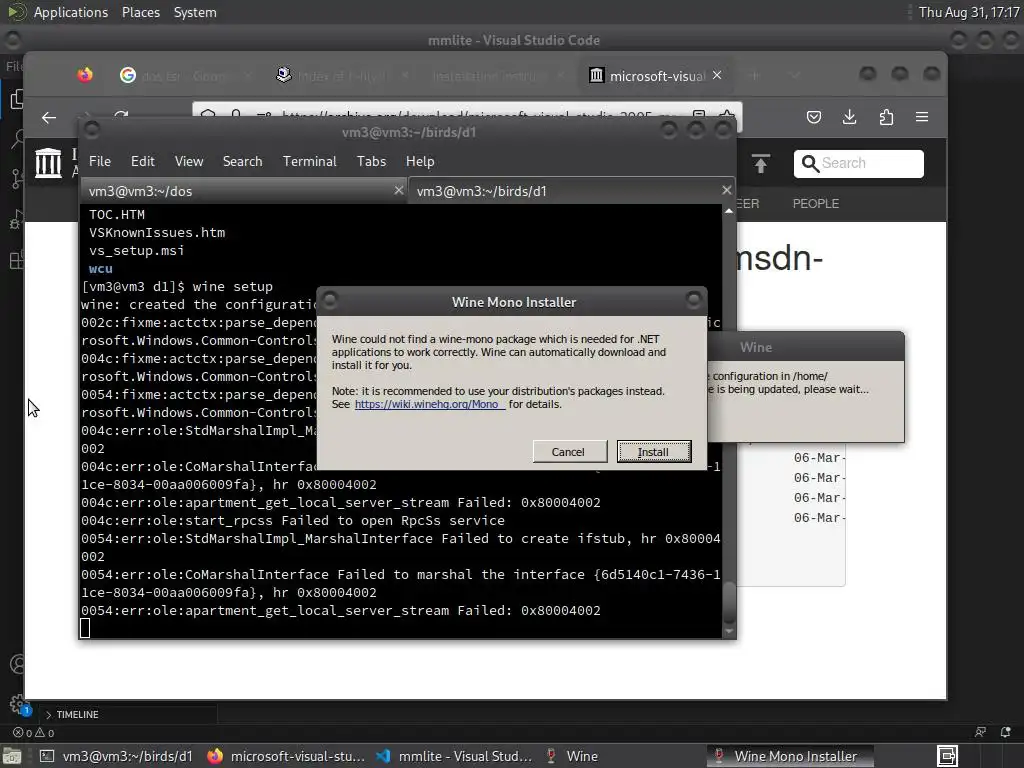Switch to the mmlite - Visual Stud... taskbar entry

click(x=455, y=756)
